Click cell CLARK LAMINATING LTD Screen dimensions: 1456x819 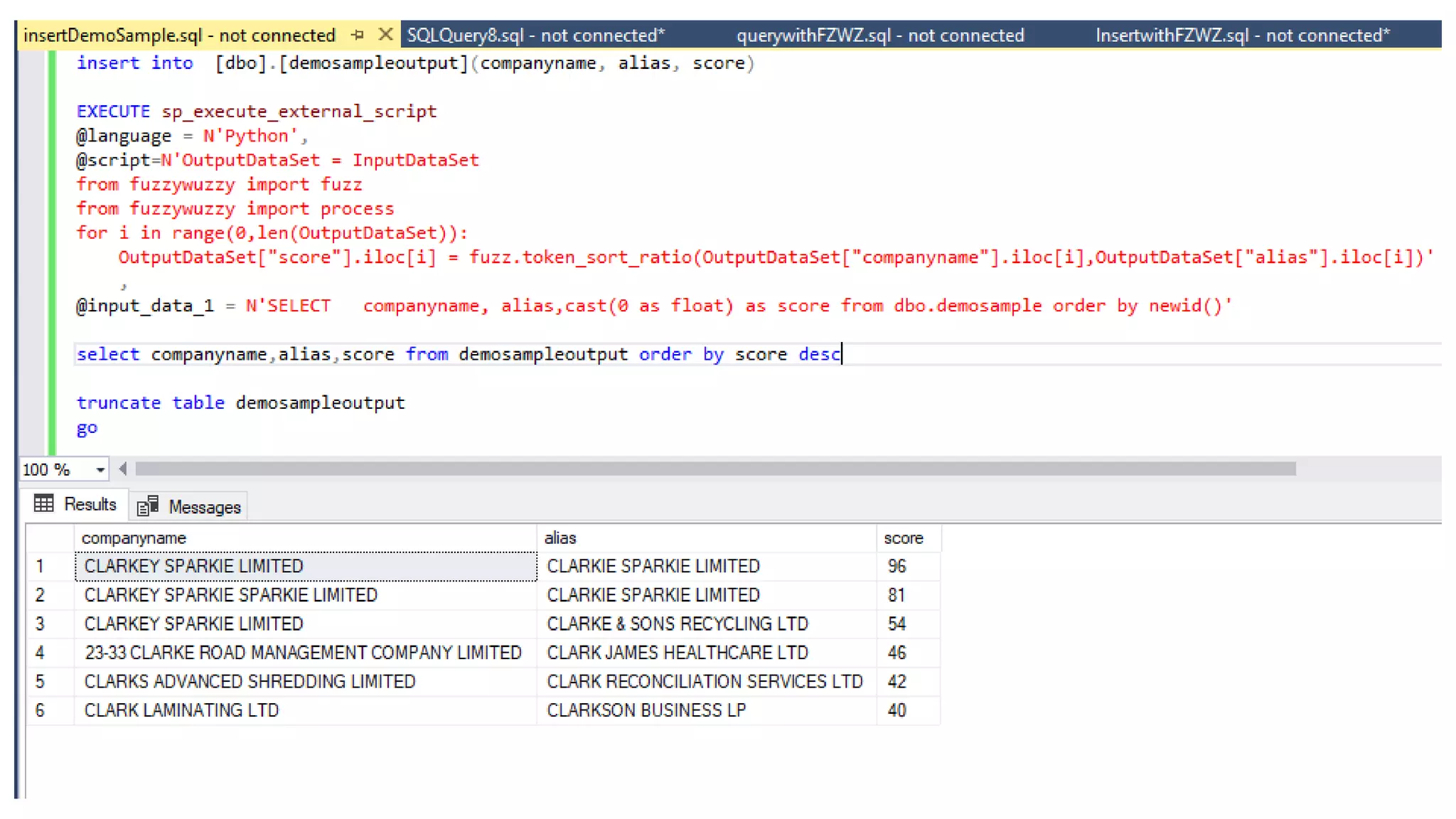click(306, 710)
